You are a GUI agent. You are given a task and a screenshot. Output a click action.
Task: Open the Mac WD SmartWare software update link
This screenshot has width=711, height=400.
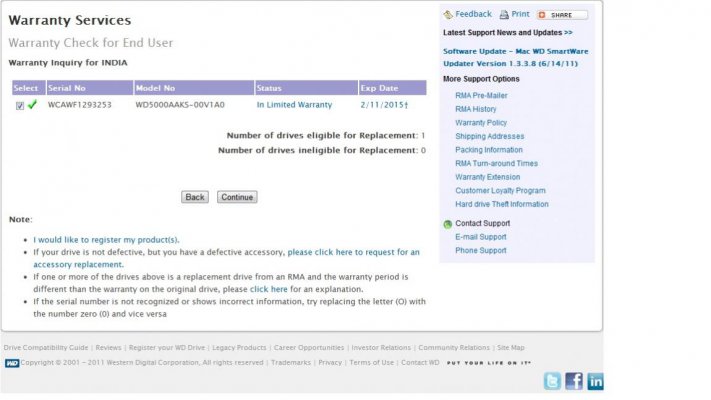click(x=516, y=58)
